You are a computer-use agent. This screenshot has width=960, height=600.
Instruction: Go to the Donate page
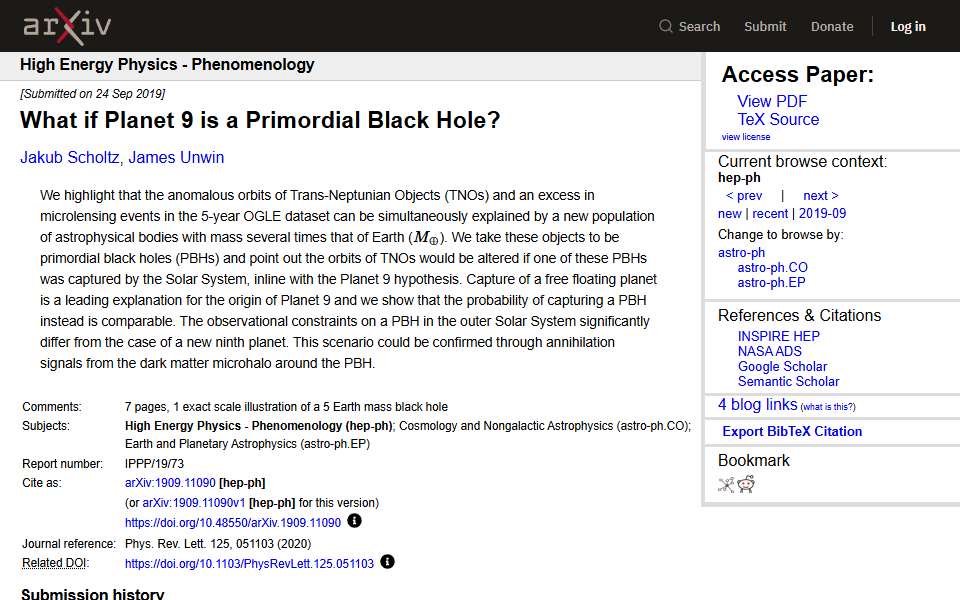tap(832, 26)
